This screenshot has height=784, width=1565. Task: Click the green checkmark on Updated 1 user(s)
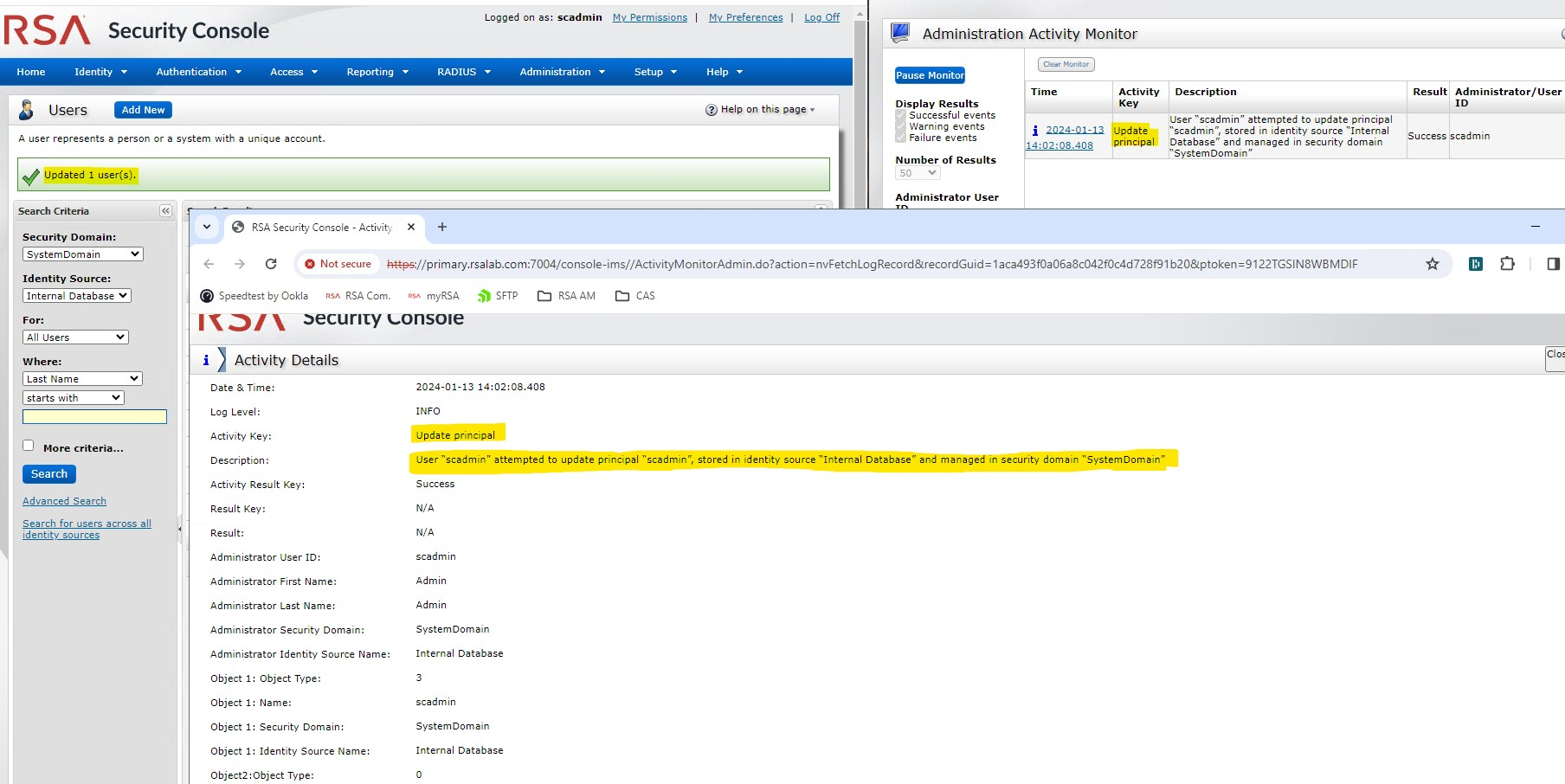pyautogui.click(x=30, y=175)
